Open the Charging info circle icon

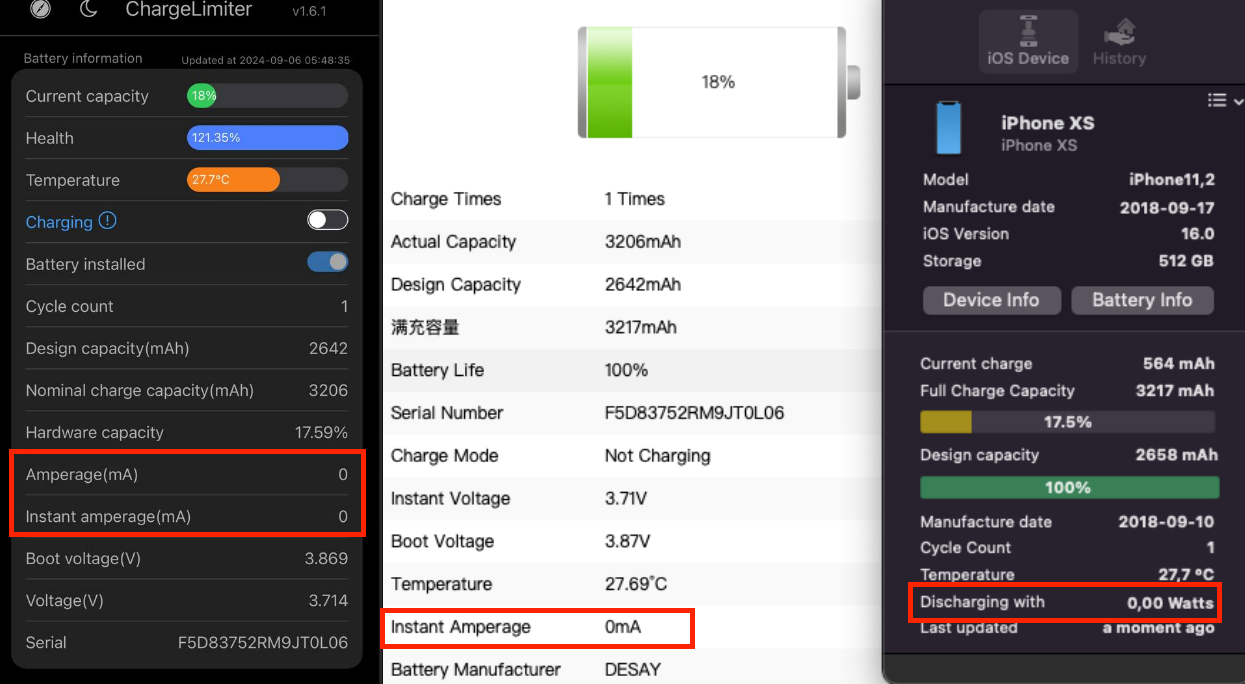pyautogui.click(x=108, y=221)
